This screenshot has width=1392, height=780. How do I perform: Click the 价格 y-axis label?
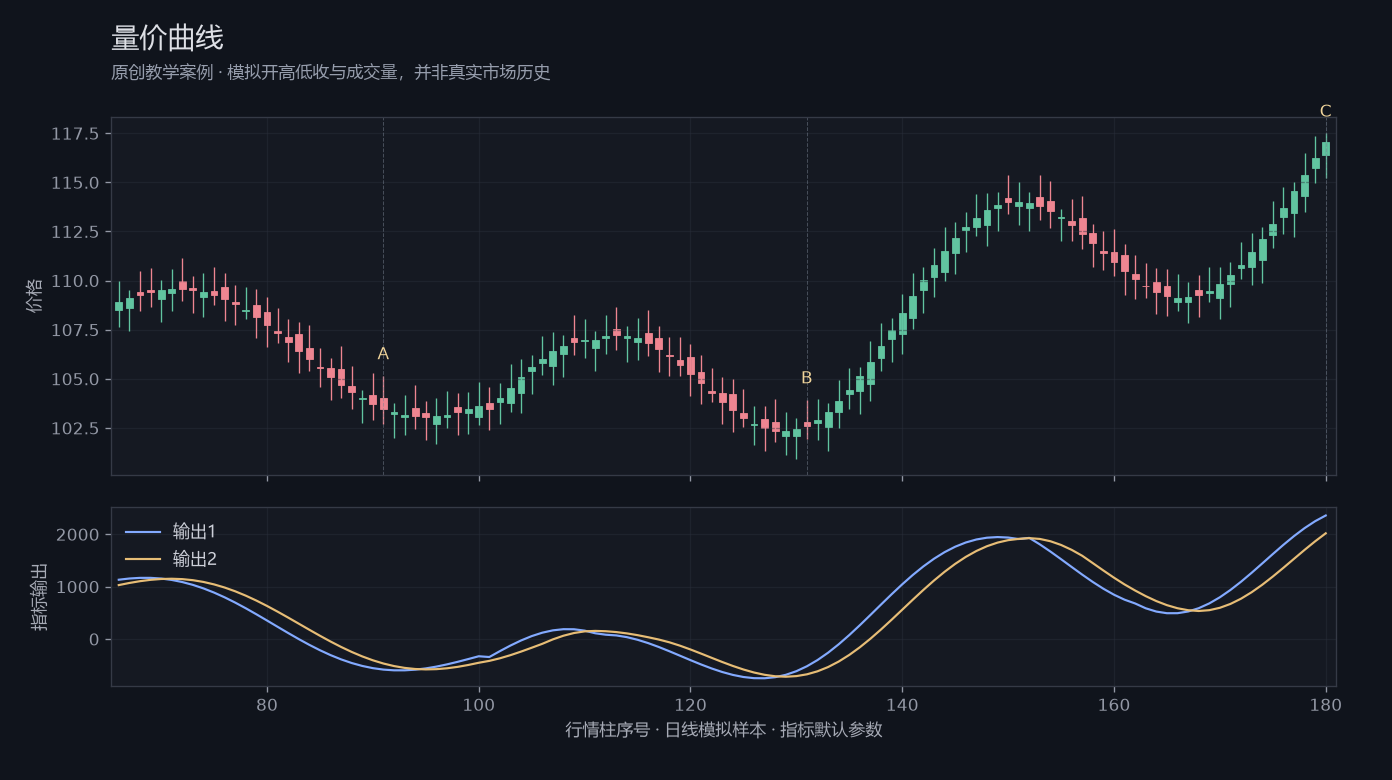pos(36,296)
